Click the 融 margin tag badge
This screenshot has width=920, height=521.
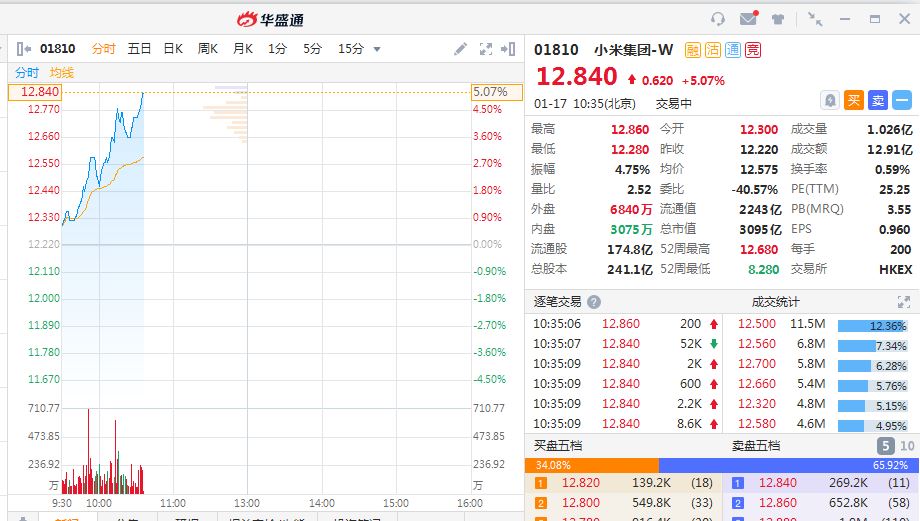(693, 50)
